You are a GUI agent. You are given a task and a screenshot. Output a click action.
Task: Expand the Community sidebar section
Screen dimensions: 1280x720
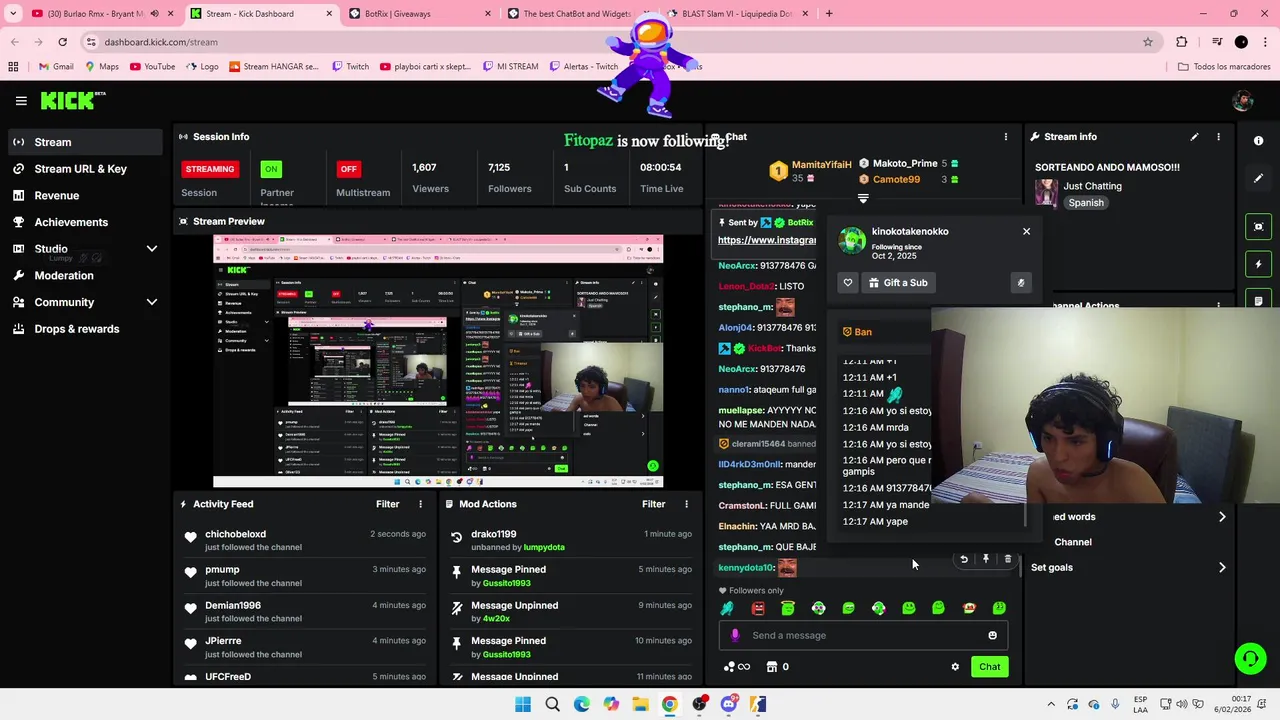(x=152, y=302)
